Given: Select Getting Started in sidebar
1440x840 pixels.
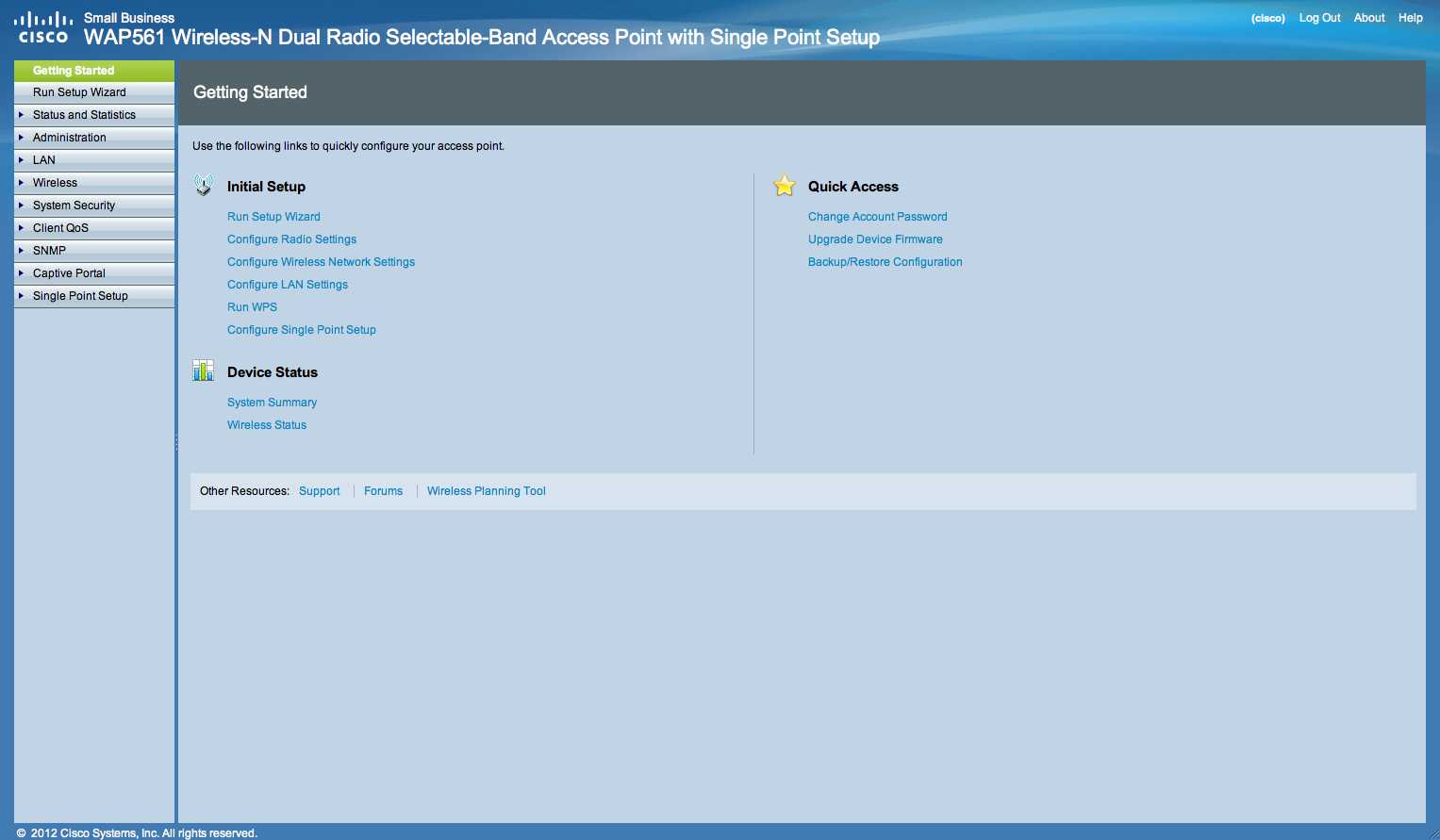Looking at the screenshot, I should (x=94, y=71).
